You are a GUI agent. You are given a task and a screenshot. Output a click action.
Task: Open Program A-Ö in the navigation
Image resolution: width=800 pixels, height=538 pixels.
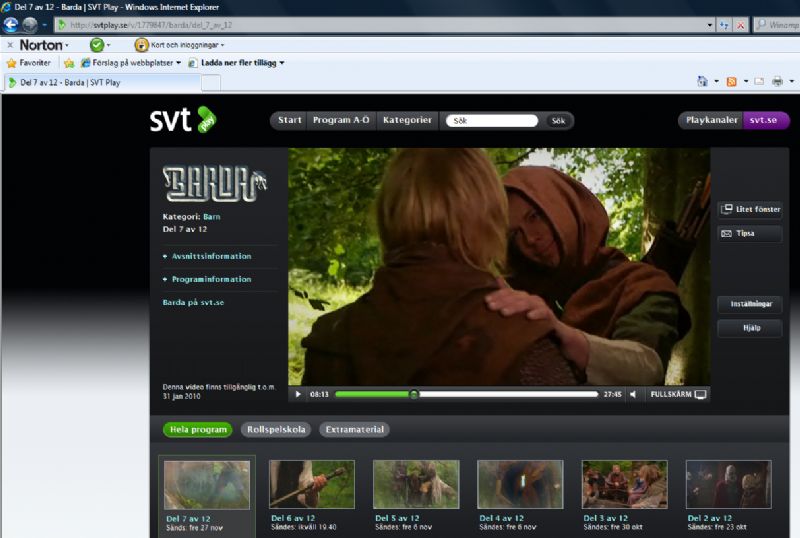tap(341, 120)
